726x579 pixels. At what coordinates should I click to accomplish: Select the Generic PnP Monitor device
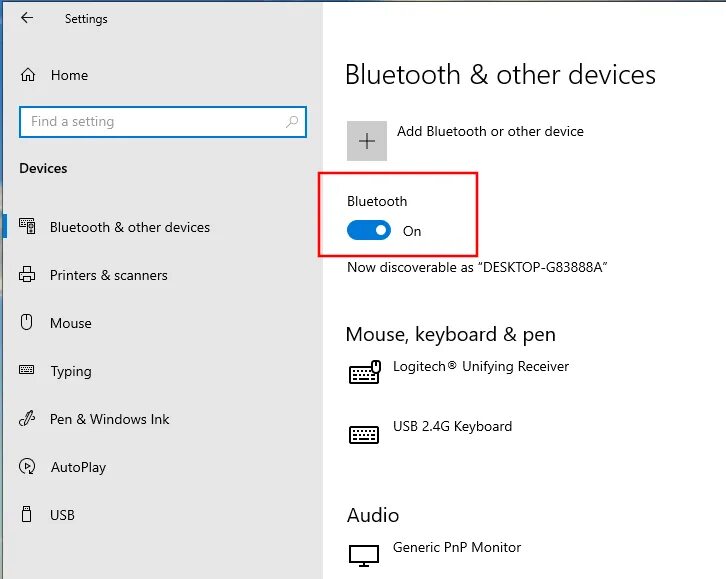(x=456, y=548)
